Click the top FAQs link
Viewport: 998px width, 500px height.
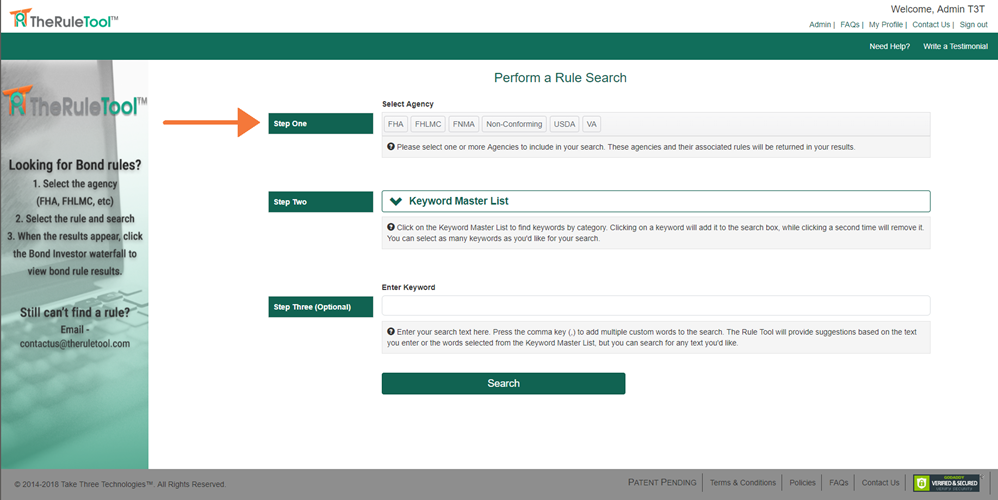(850, 24)
